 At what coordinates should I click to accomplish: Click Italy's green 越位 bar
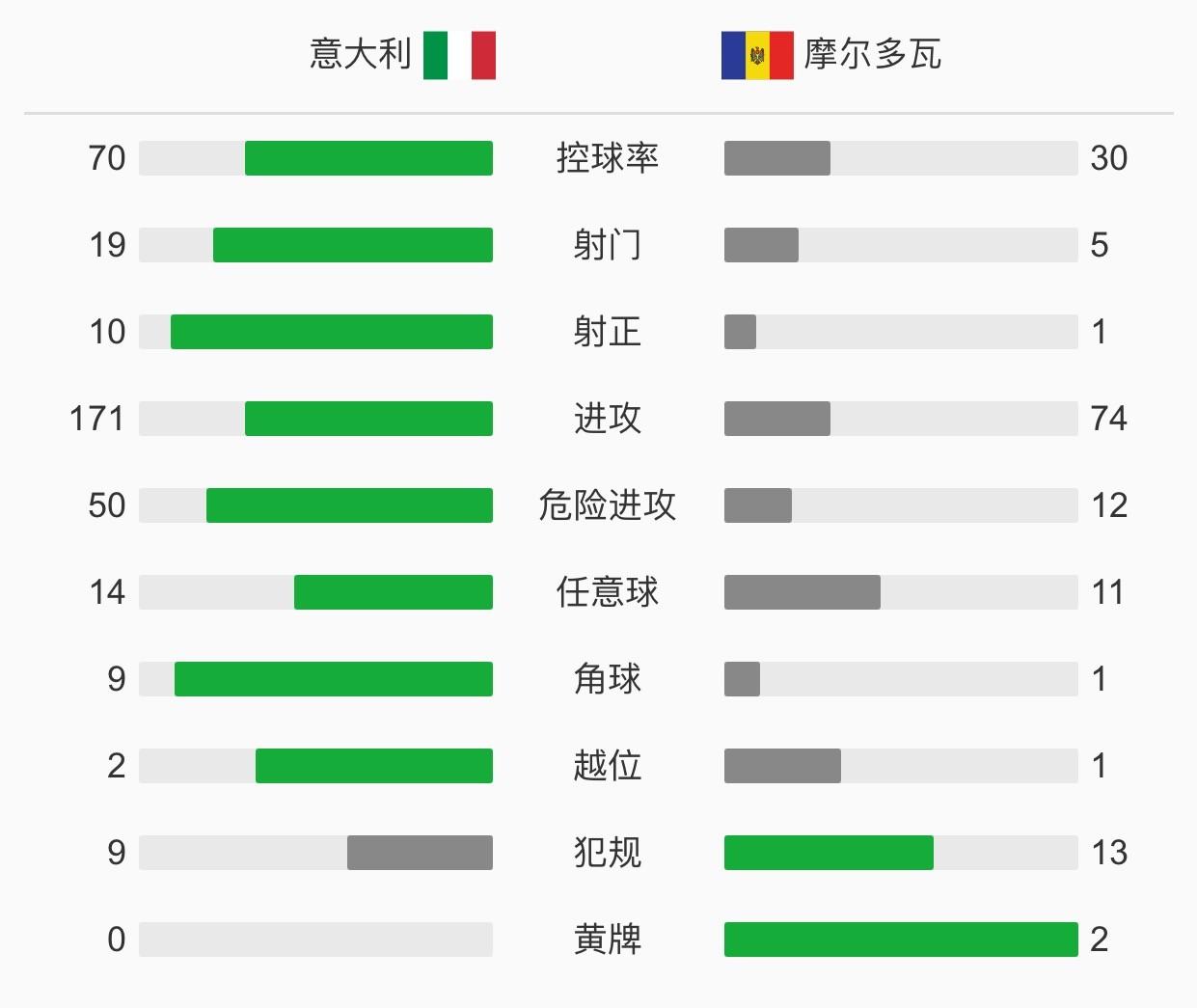tap(374, 766)
